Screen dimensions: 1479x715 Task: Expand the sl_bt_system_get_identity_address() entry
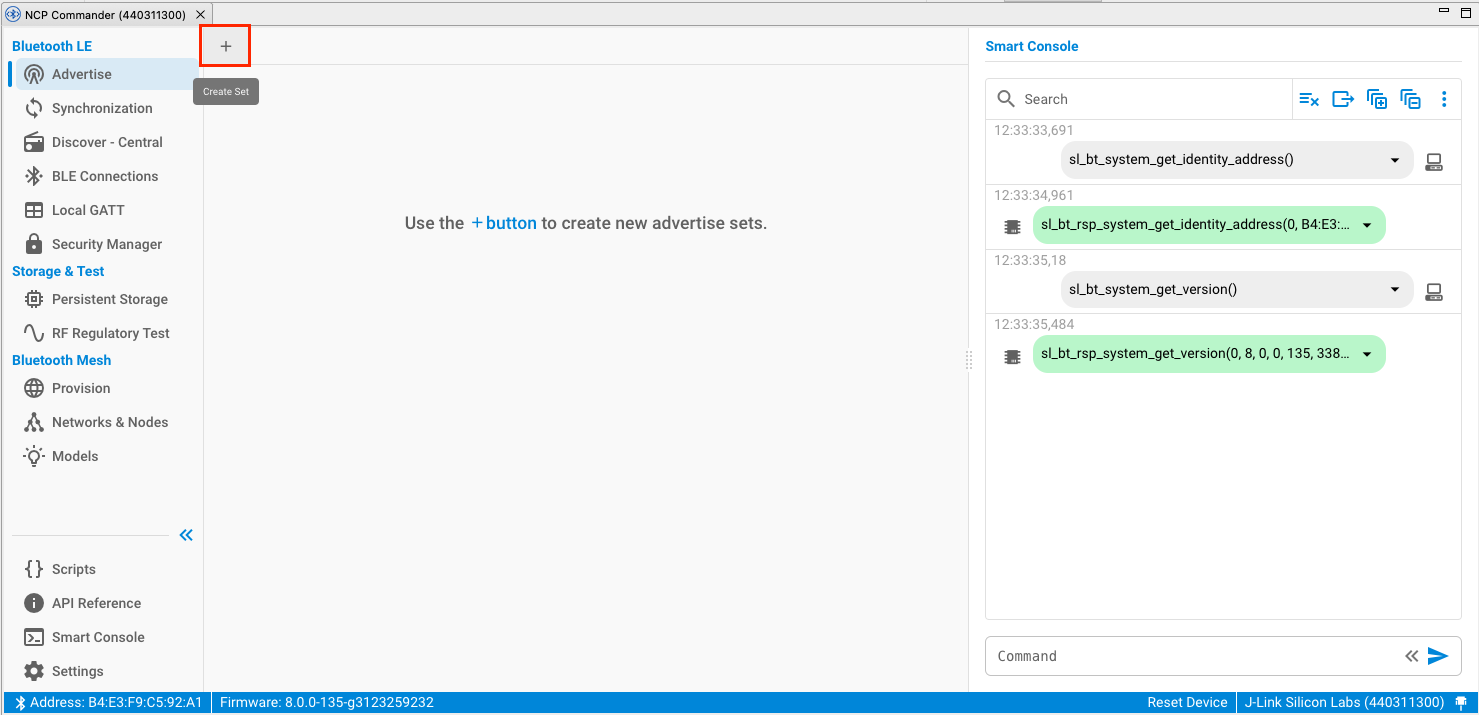1394,160
